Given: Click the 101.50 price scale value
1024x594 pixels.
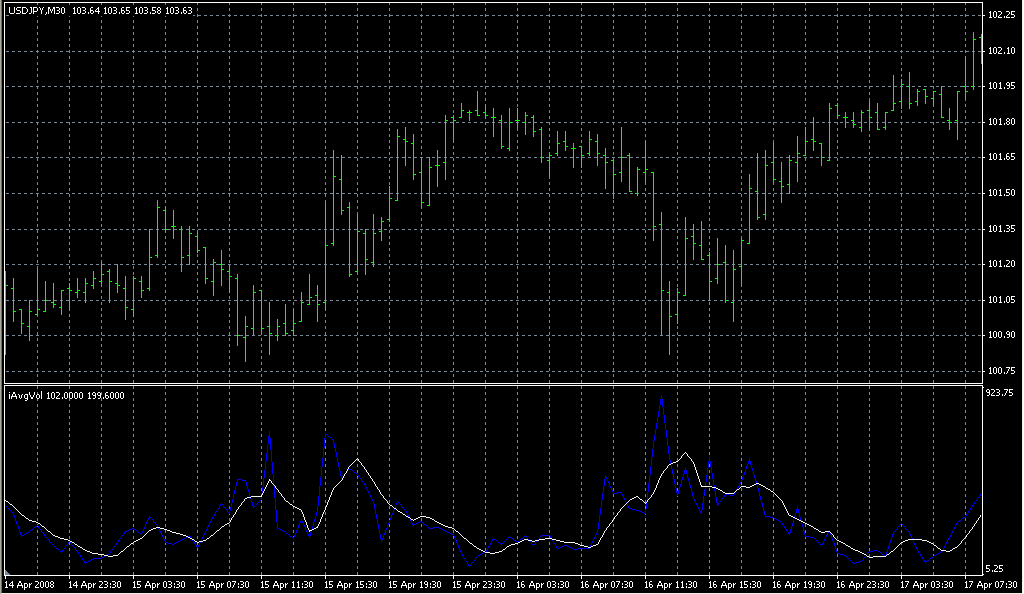Looking at the screenshot, I should [1000, 193].
